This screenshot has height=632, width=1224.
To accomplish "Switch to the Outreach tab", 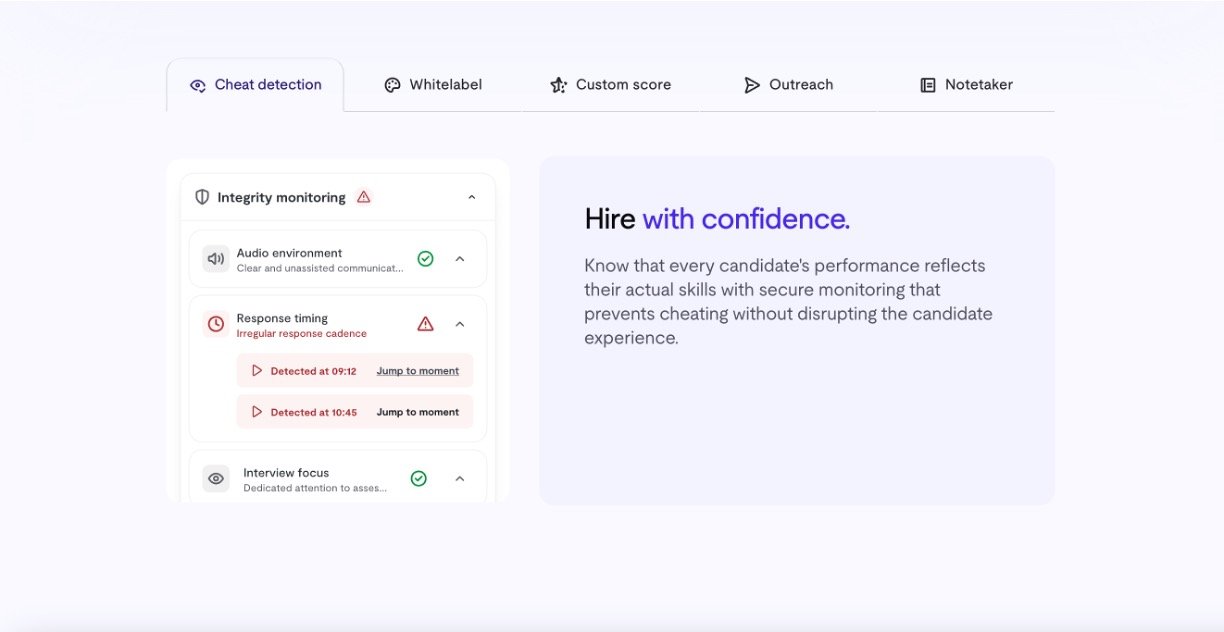I will 788,85.
